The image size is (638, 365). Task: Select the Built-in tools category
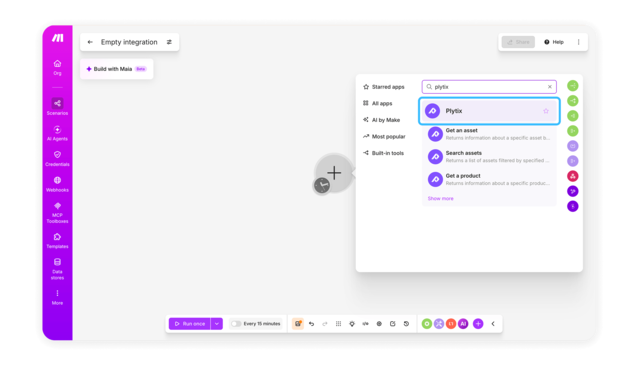tap(383, 153)
